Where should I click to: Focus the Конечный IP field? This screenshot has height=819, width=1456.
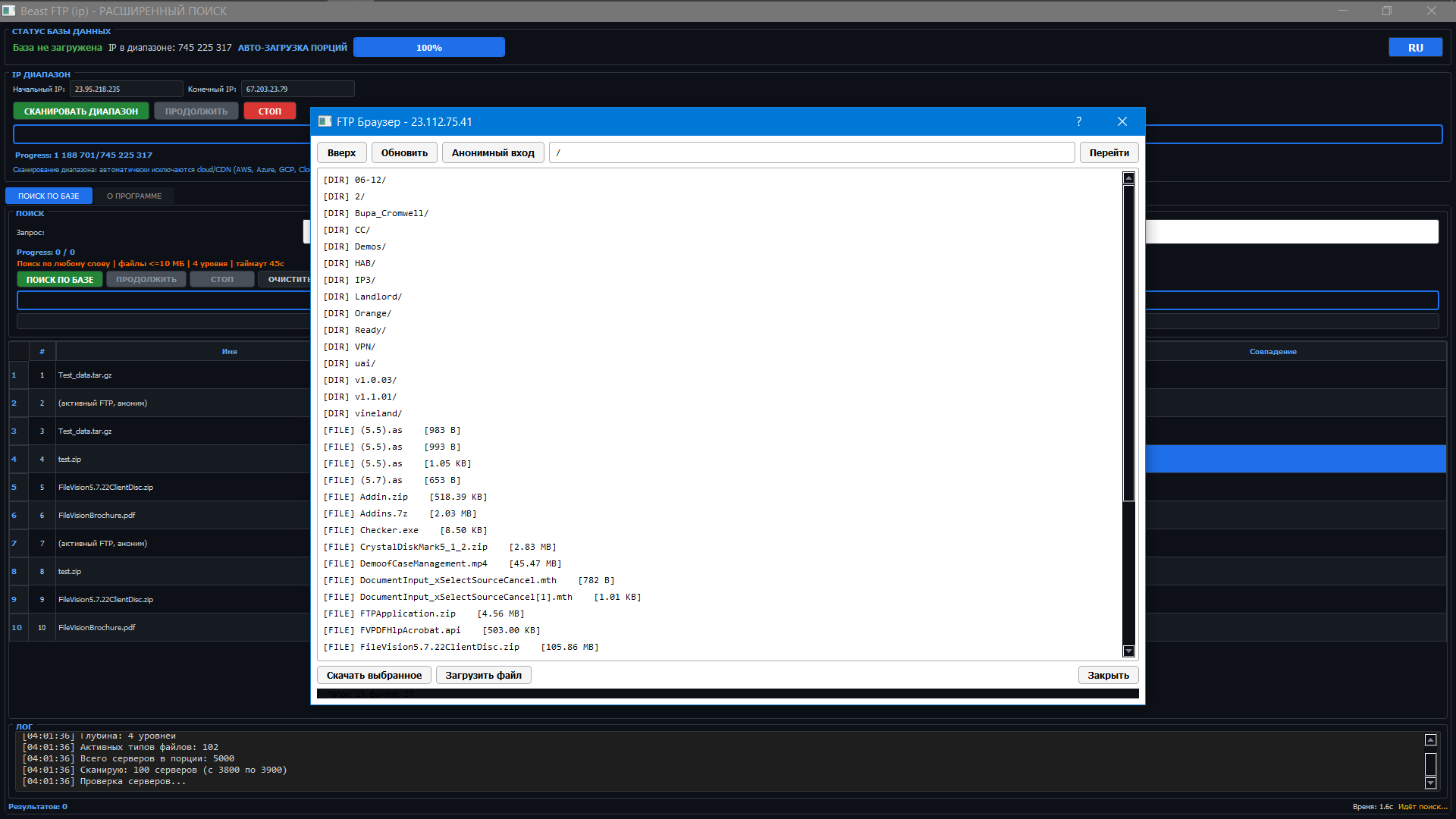[297, 89]
